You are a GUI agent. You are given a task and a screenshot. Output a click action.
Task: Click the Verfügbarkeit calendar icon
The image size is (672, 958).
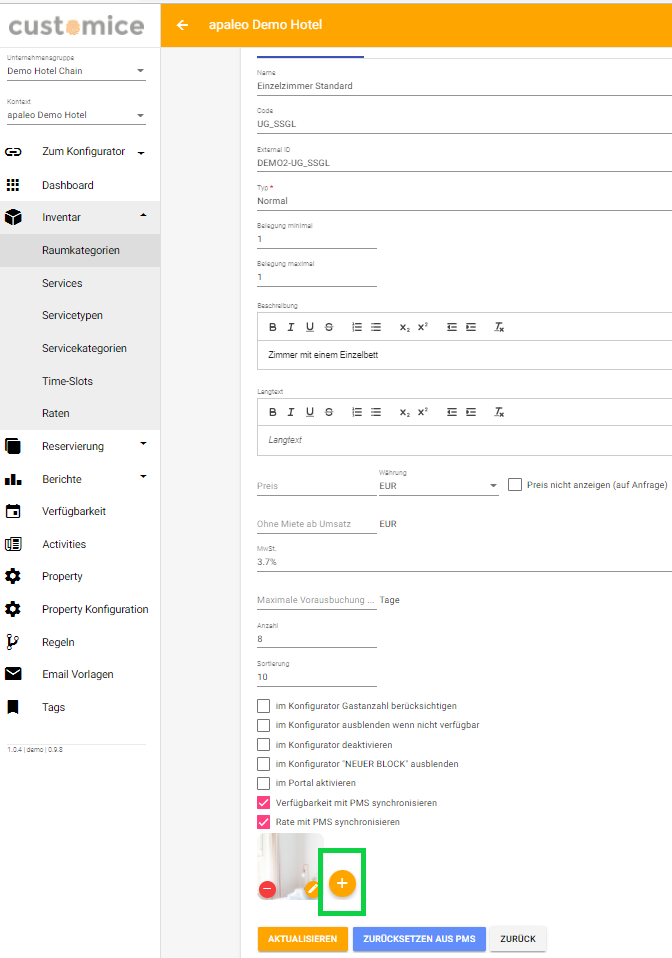(13, 511)
